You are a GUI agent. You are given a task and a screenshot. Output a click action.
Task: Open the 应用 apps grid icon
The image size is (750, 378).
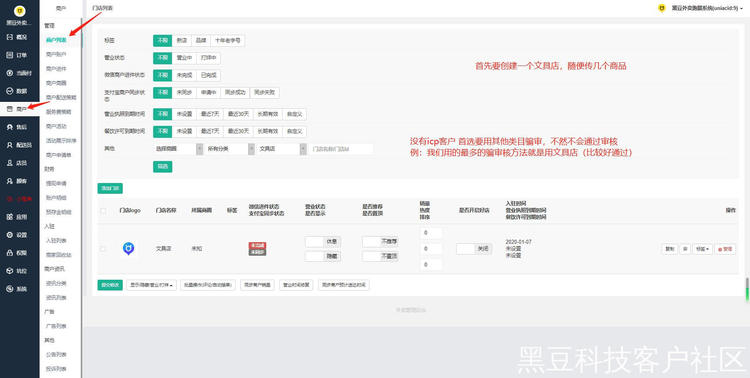pos(10,217)
